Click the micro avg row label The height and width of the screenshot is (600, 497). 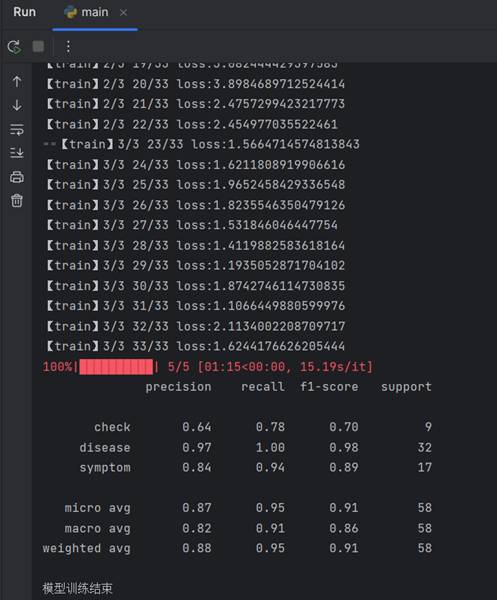pyautogui.click(x=97, y=508)
